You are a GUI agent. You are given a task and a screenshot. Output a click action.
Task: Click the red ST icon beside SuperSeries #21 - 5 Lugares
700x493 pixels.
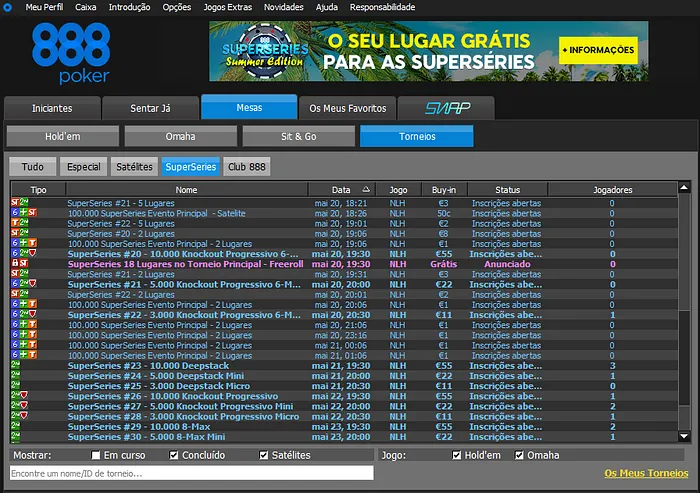click(15, 203)
